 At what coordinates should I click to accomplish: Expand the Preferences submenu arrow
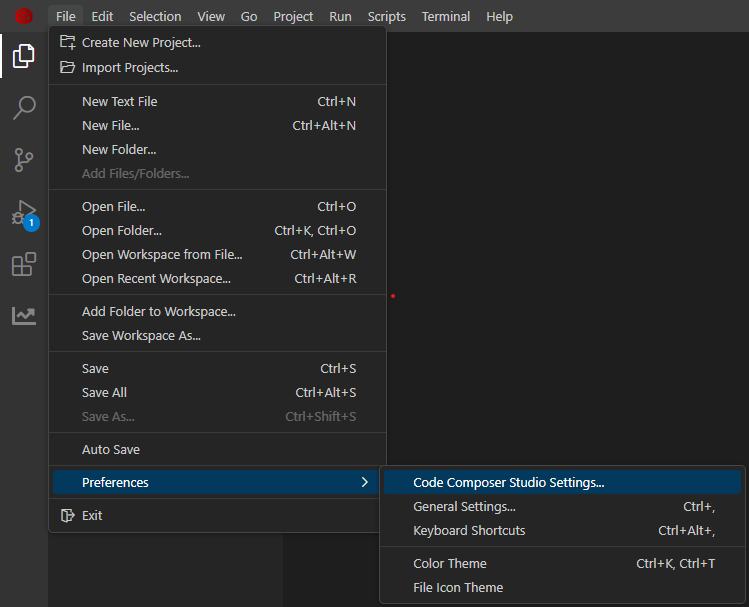click(364, 483)
